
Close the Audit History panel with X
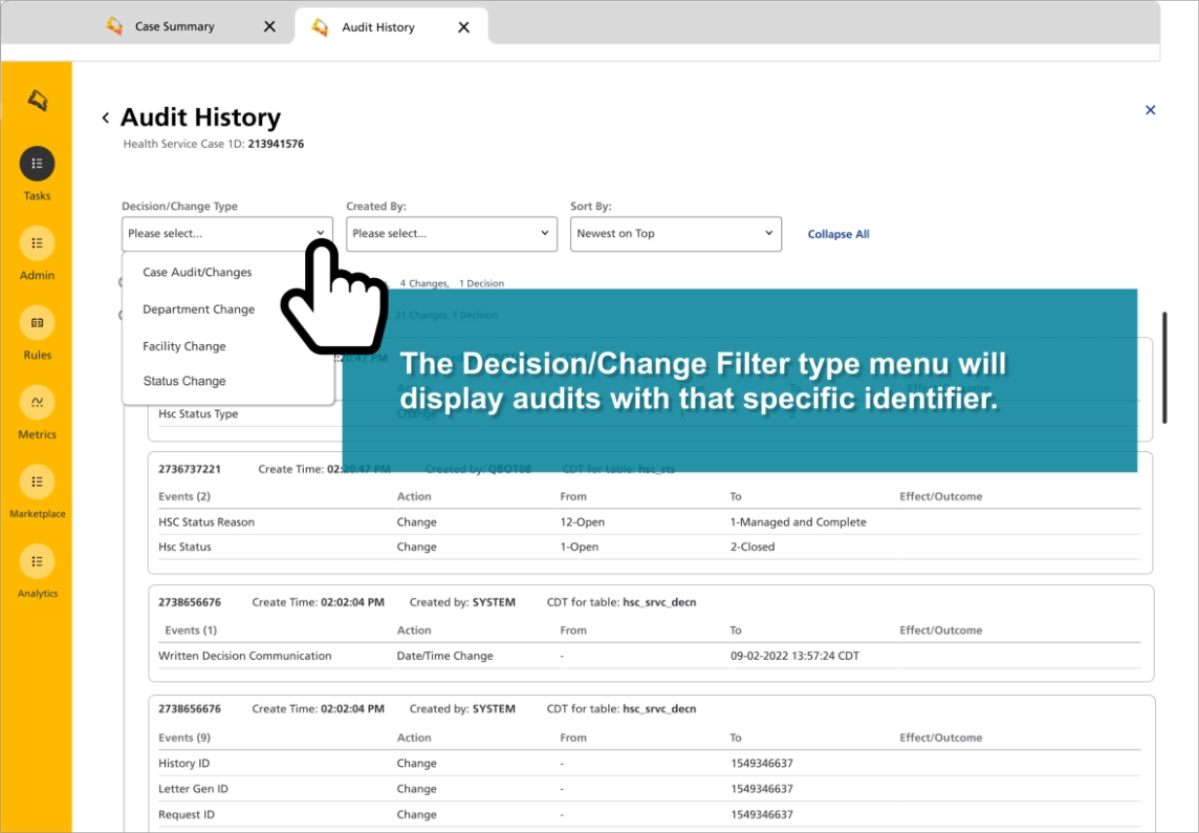pyautogui.click(x=1150, y=110)
